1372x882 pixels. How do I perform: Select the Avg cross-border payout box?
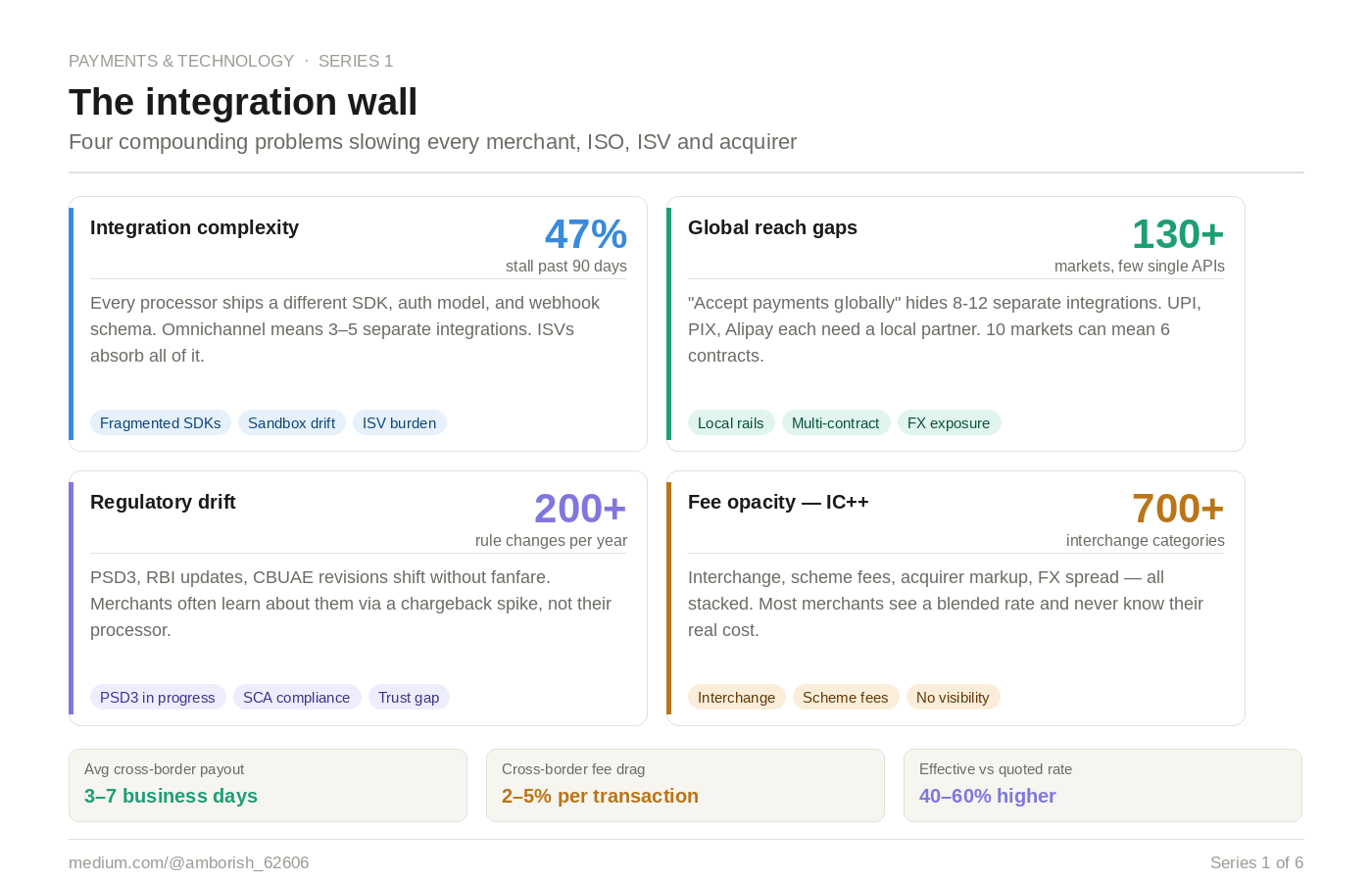(x=268, y=785)
